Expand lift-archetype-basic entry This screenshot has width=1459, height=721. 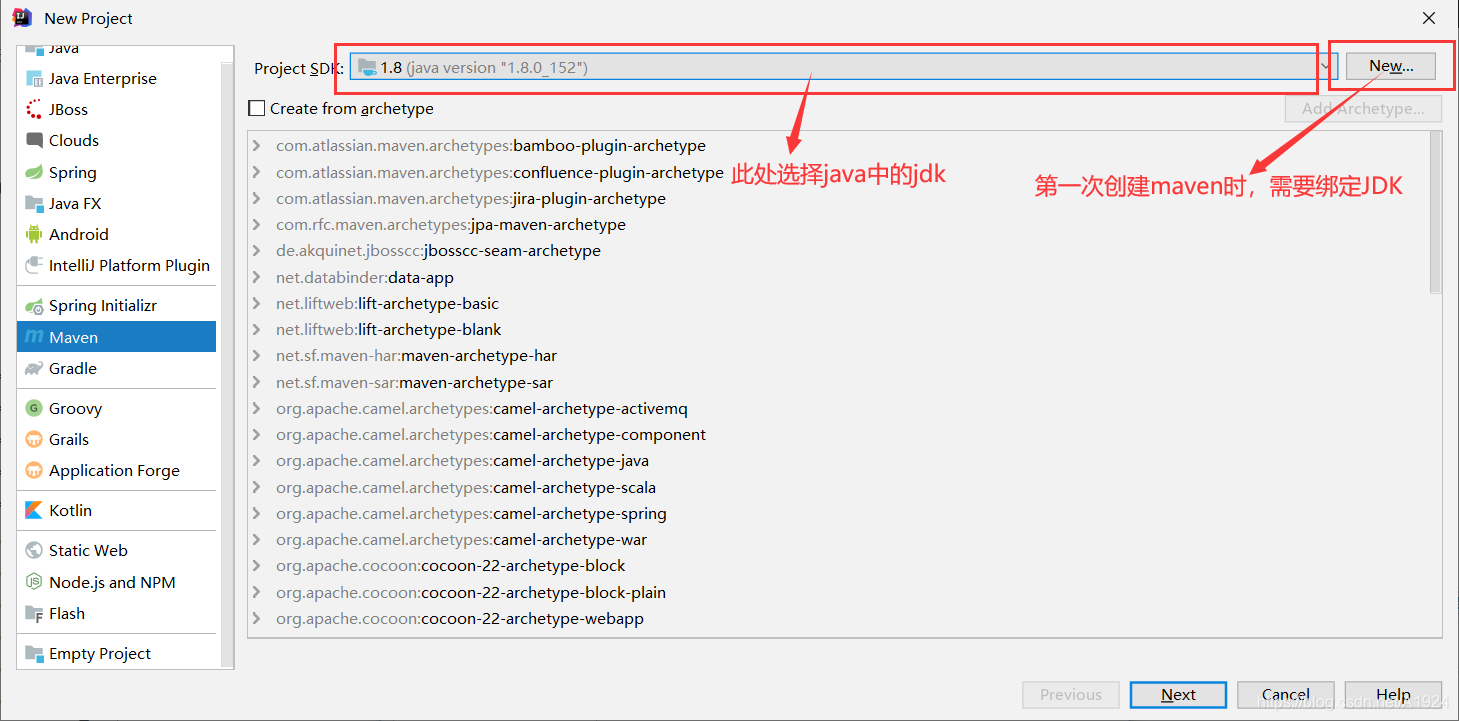[x=257, y=303]
